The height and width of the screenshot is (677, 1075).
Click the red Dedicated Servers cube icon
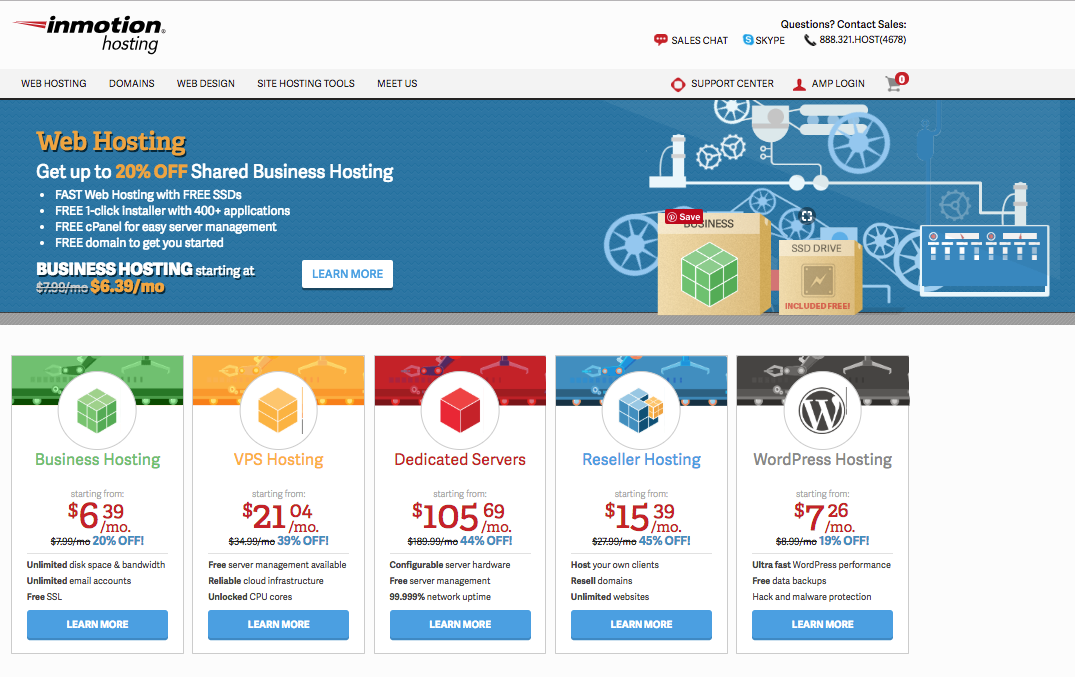(x=459, y=410)
